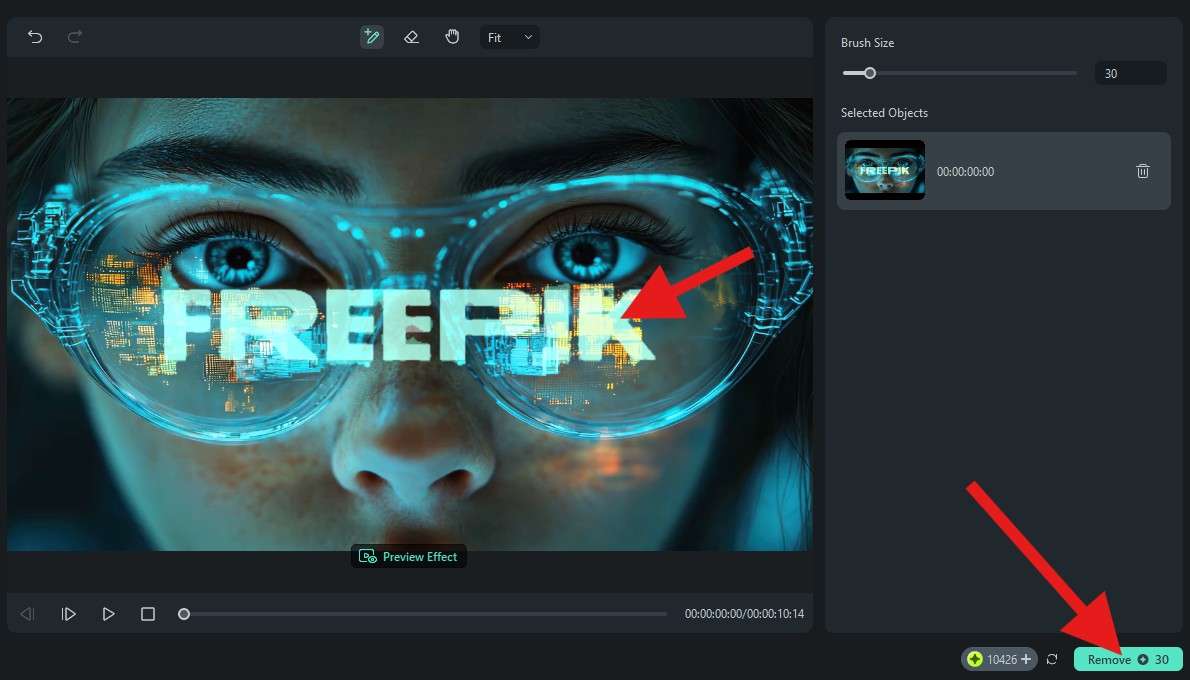The image size is (1190, 680).
Task: Step to next frame
Action: 68,613
